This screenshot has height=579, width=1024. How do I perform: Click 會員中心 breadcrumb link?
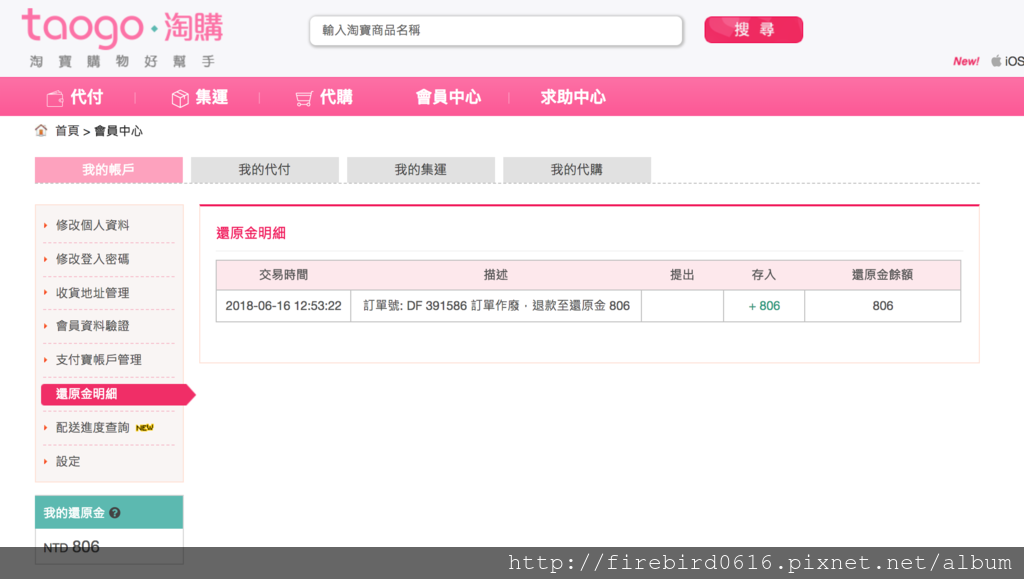tap(118, 131)
